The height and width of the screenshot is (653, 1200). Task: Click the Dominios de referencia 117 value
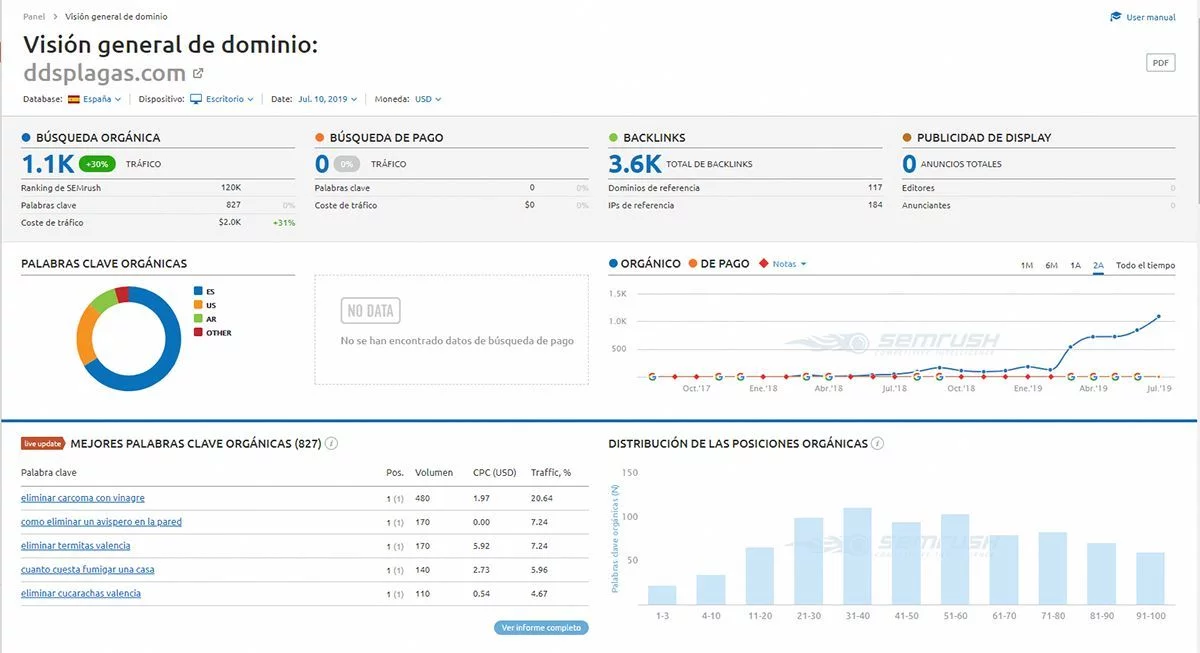(875, 188)
